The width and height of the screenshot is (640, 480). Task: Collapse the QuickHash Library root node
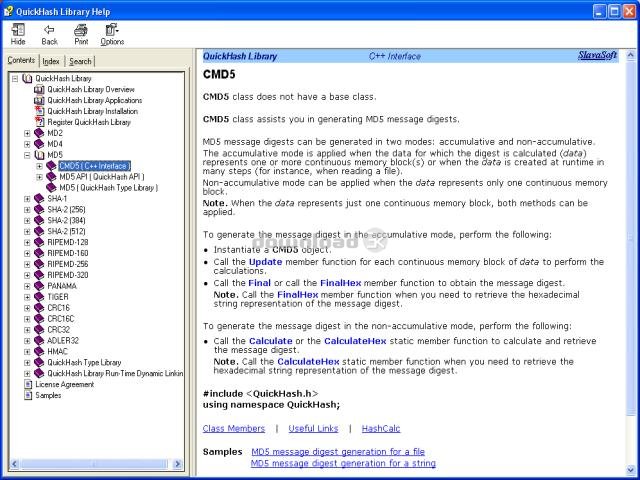click(15, 78)
